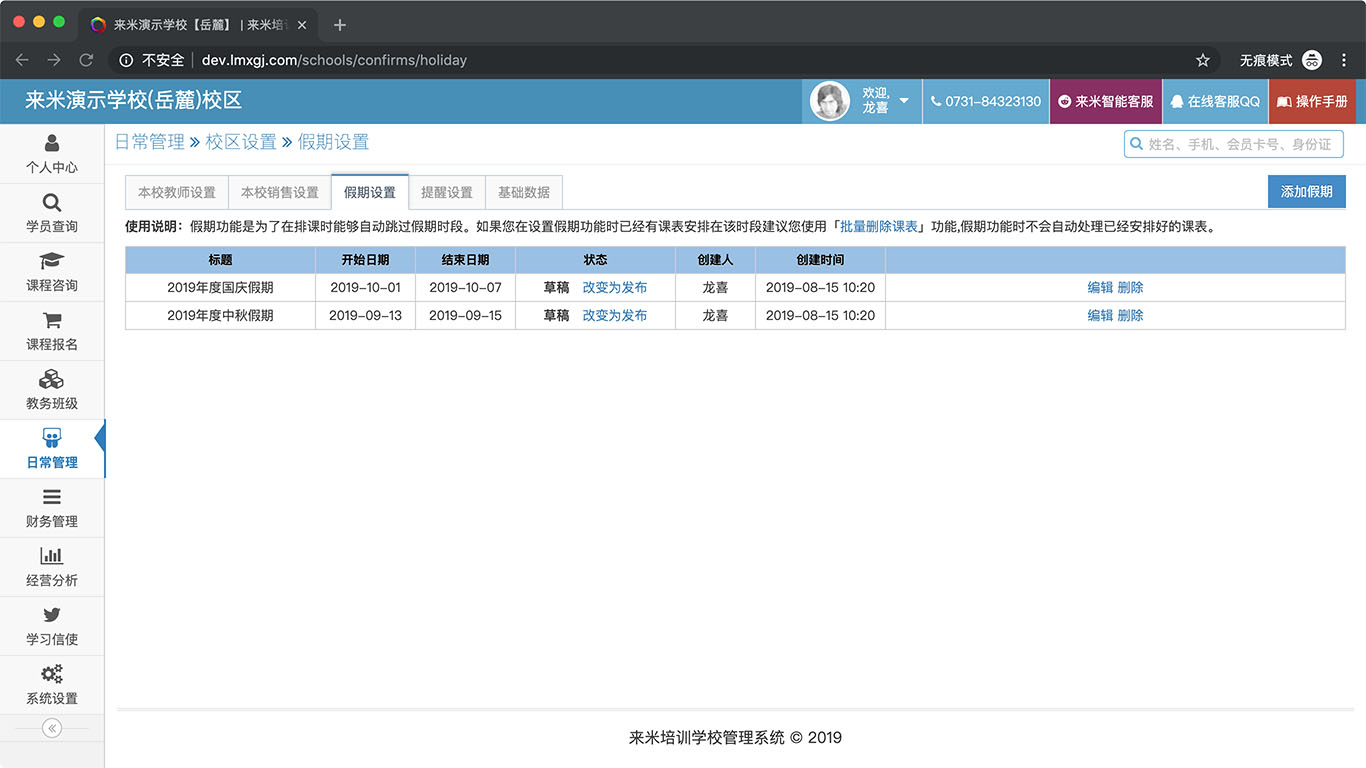Click the 课程报名 shopping cart icon
Image resolution: width=1366 pixels, height=768 pixels.
(52, 321)
